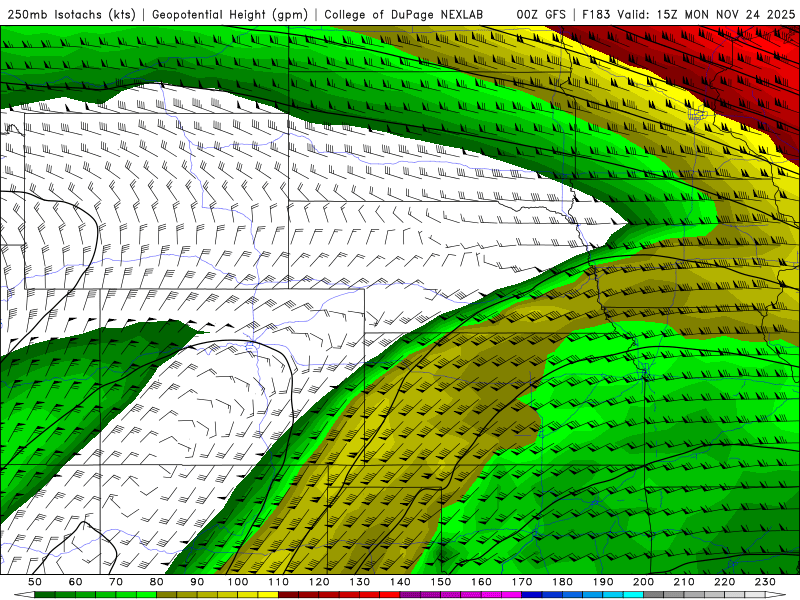
Task: Click the 230 knot colorbar label
Action: point(765,582)
